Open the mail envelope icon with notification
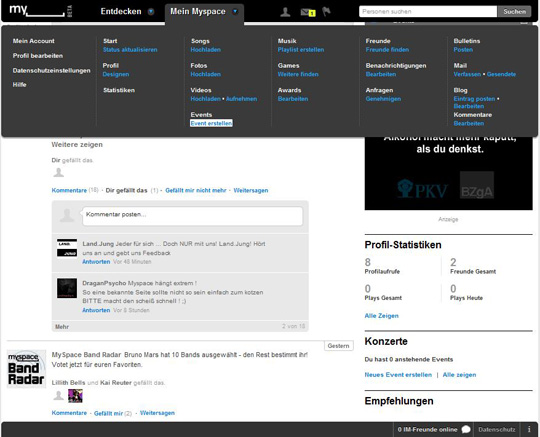The image size is (540, 437). pos(308,12)
